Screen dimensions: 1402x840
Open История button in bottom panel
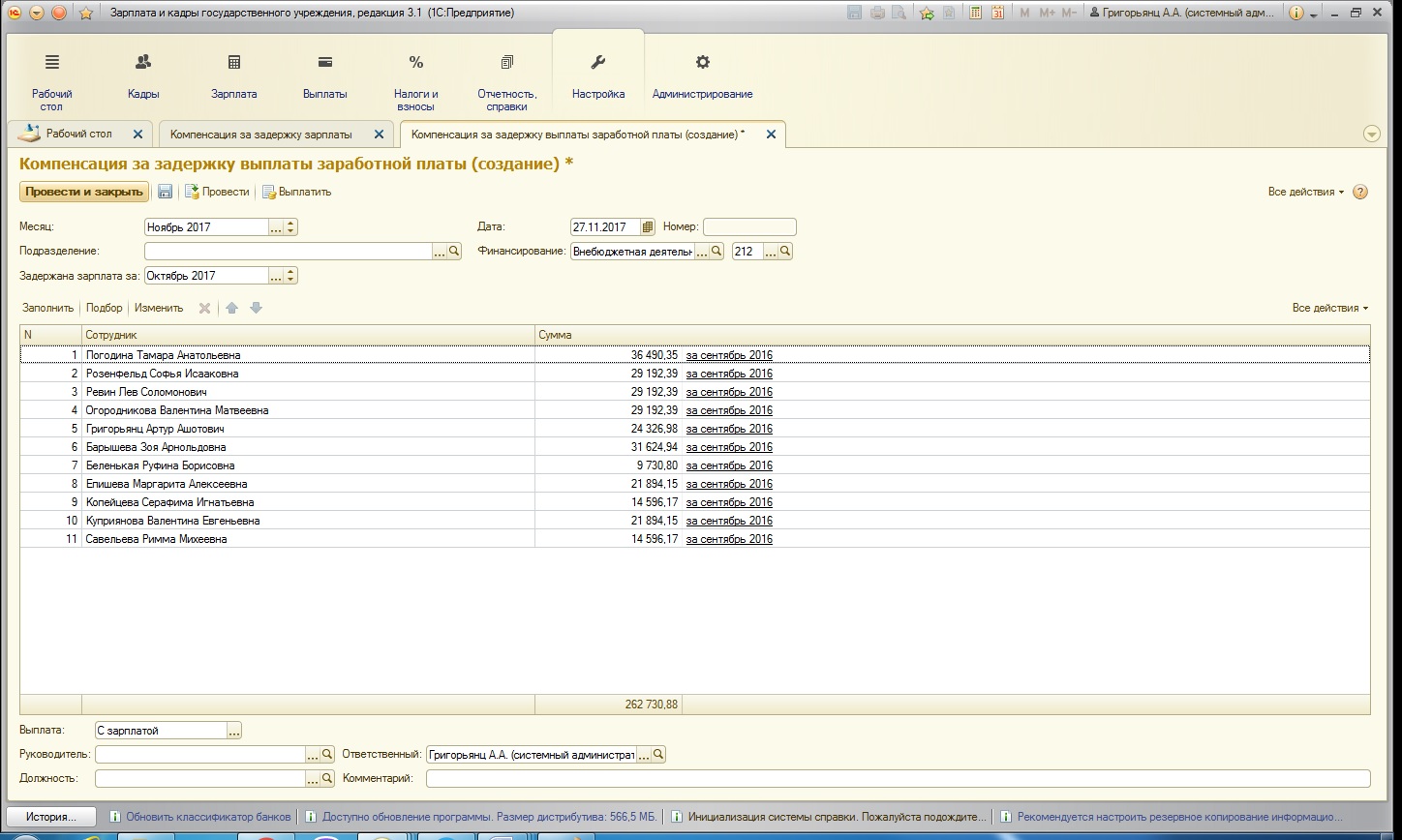(51, 817)
